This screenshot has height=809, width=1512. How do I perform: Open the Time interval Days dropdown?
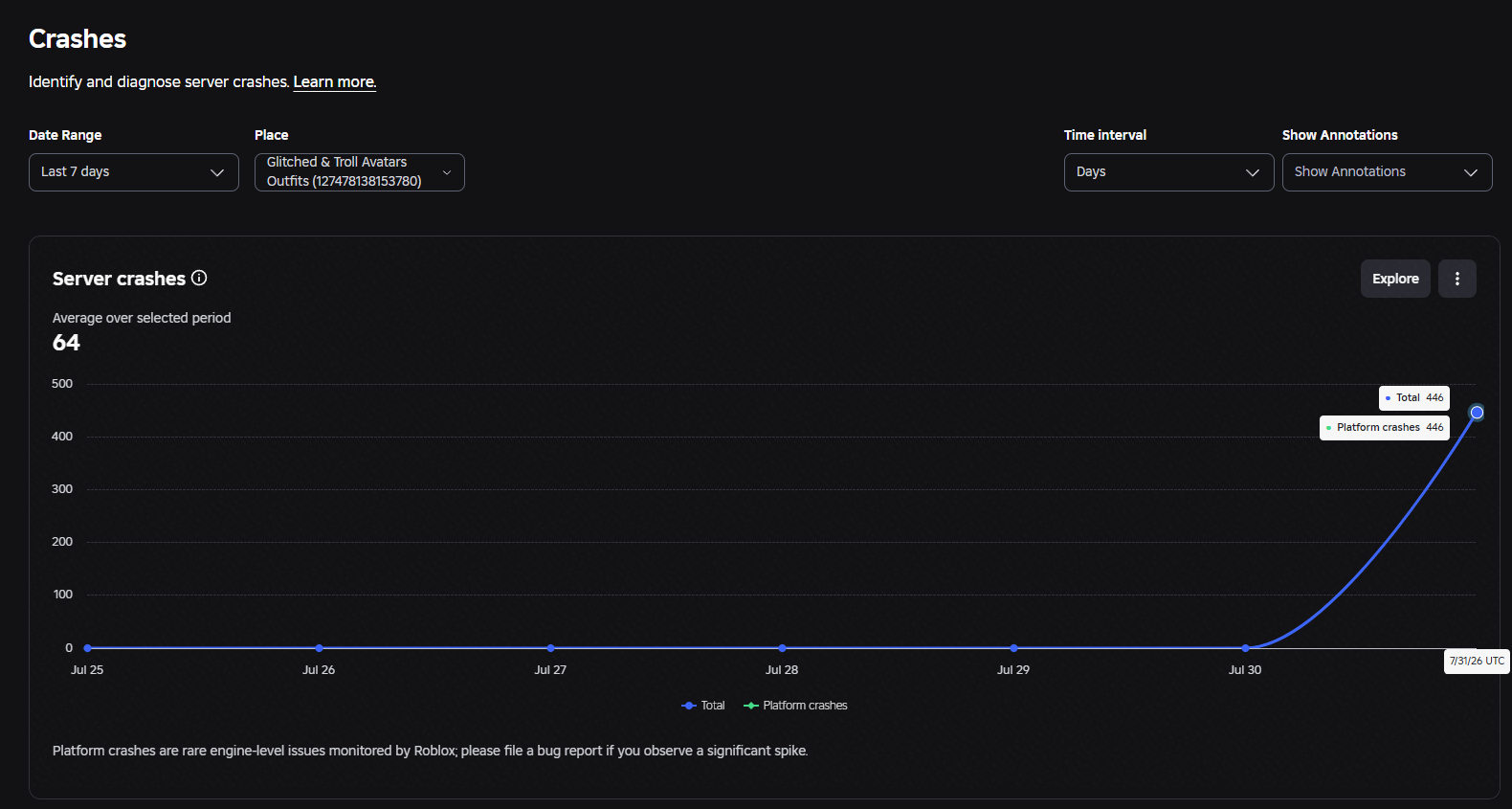(x=1169, y=172)
